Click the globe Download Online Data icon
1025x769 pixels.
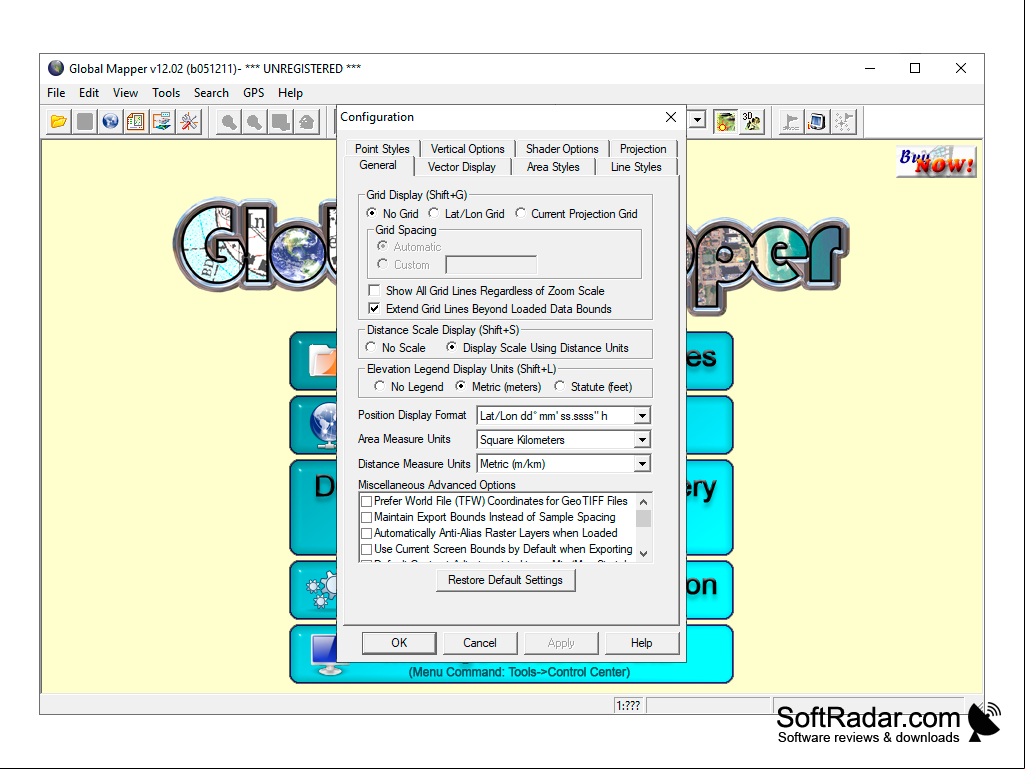click(110, 122)
